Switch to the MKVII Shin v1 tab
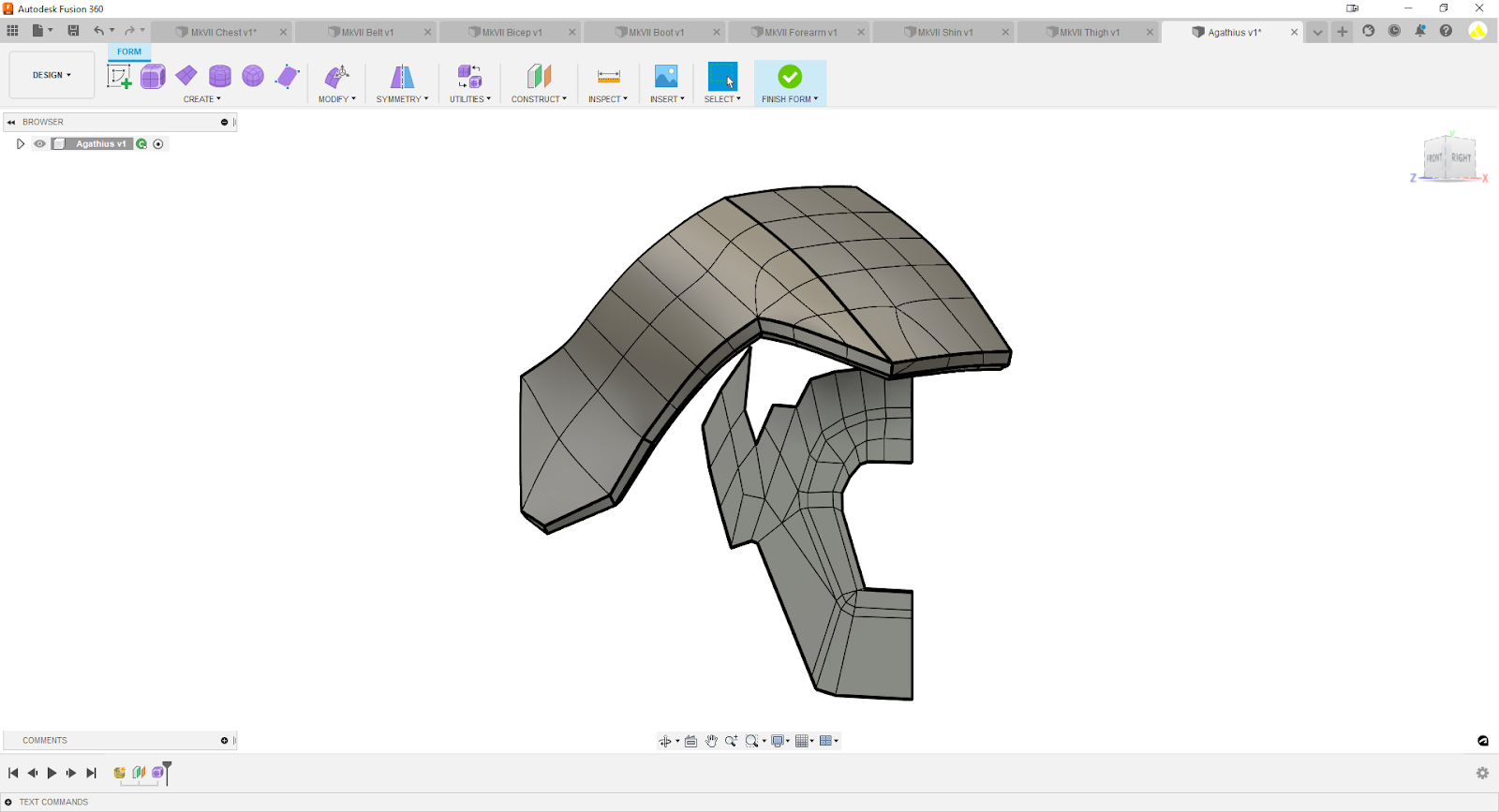The height and width of the screenshot is (812, 1499). pos(943,32)
